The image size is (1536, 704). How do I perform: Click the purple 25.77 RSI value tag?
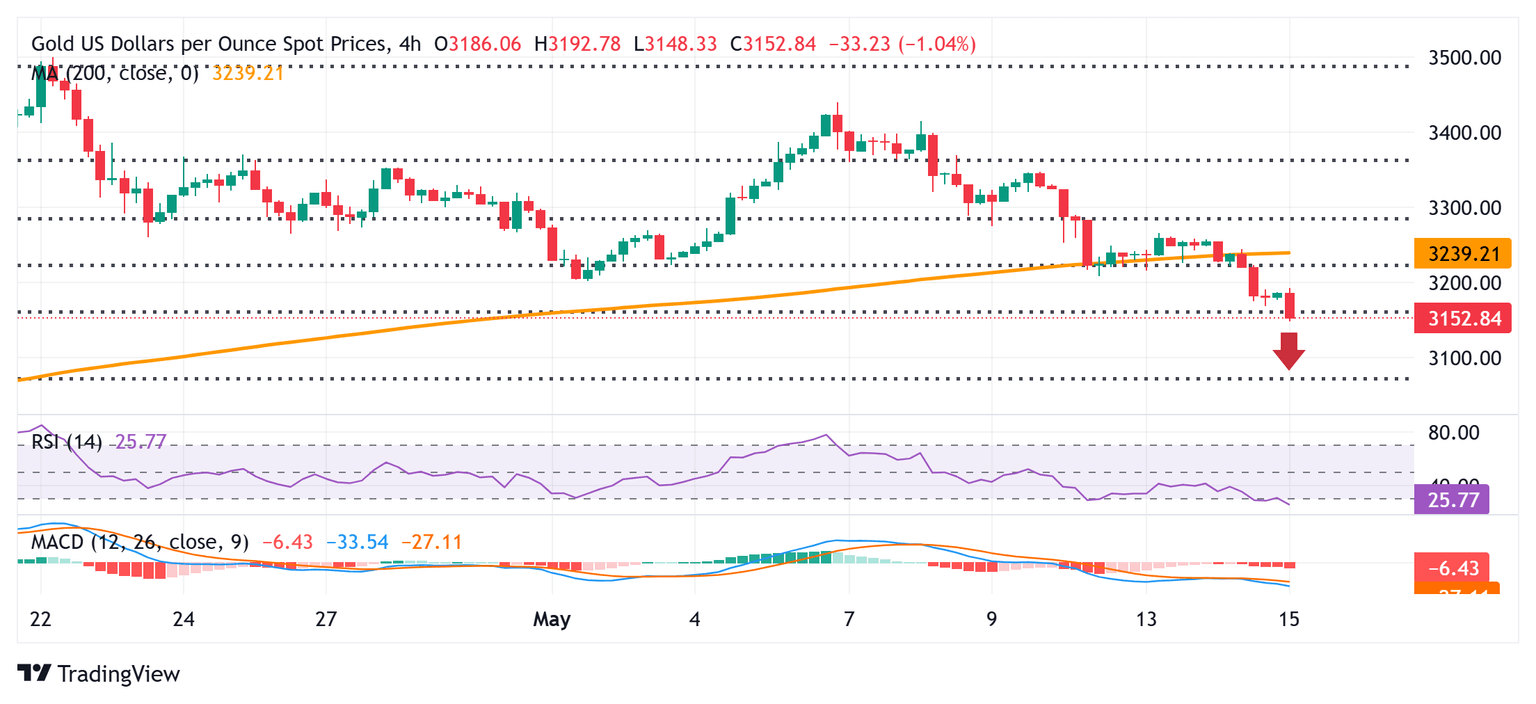point(1452,498)
